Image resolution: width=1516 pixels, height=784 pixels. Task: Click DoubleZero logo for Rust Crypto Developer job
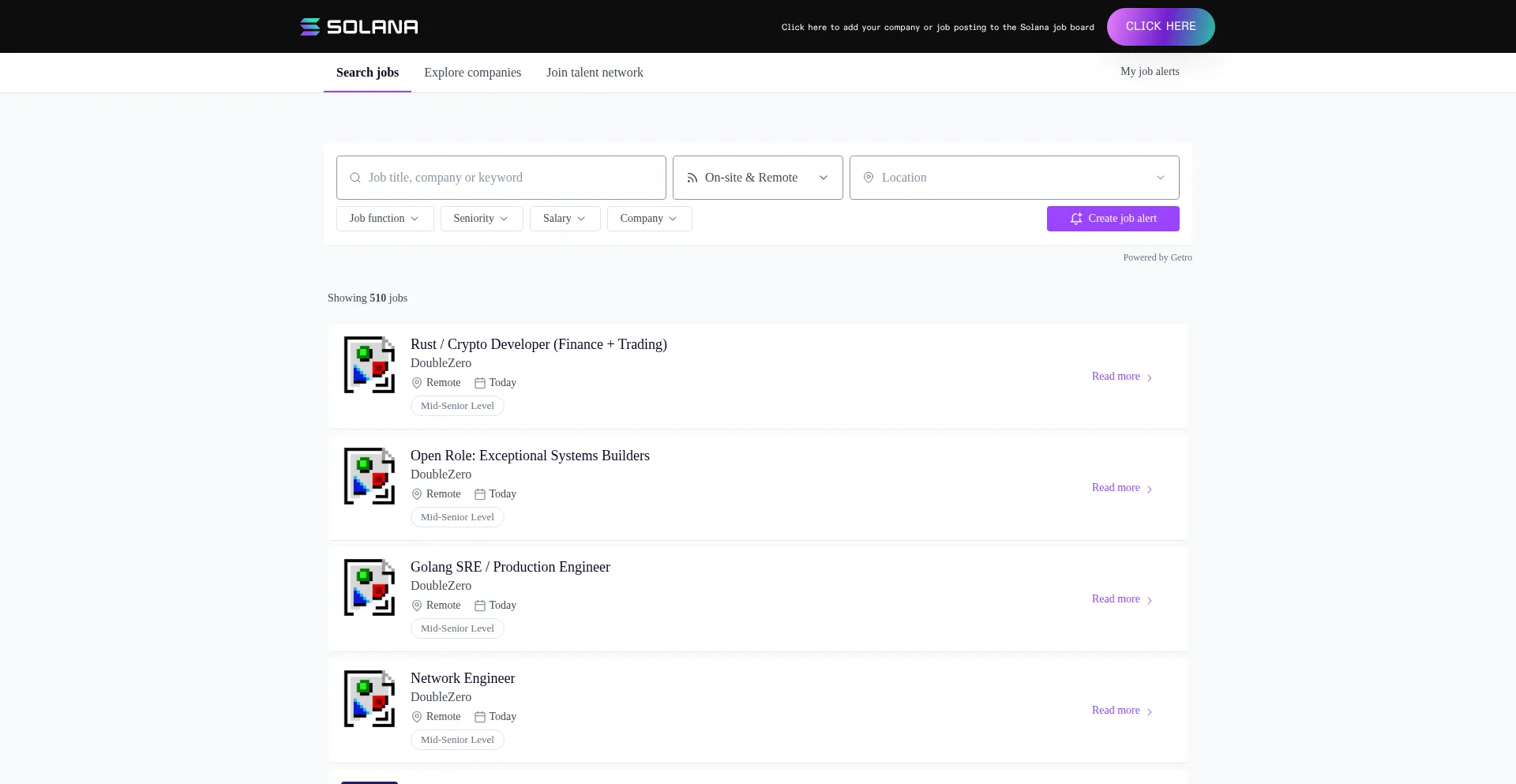coord(369,365)
